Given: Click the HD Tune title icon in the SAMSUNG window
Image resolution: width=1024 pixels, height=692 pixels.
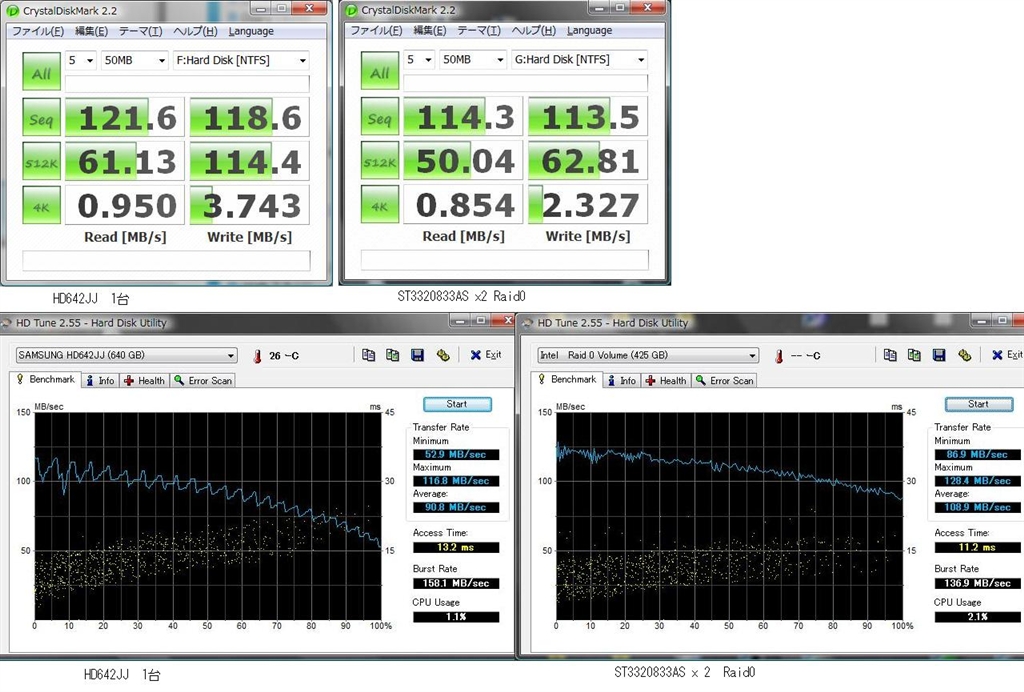Looking at the screenshot, I should pos(7,322).
